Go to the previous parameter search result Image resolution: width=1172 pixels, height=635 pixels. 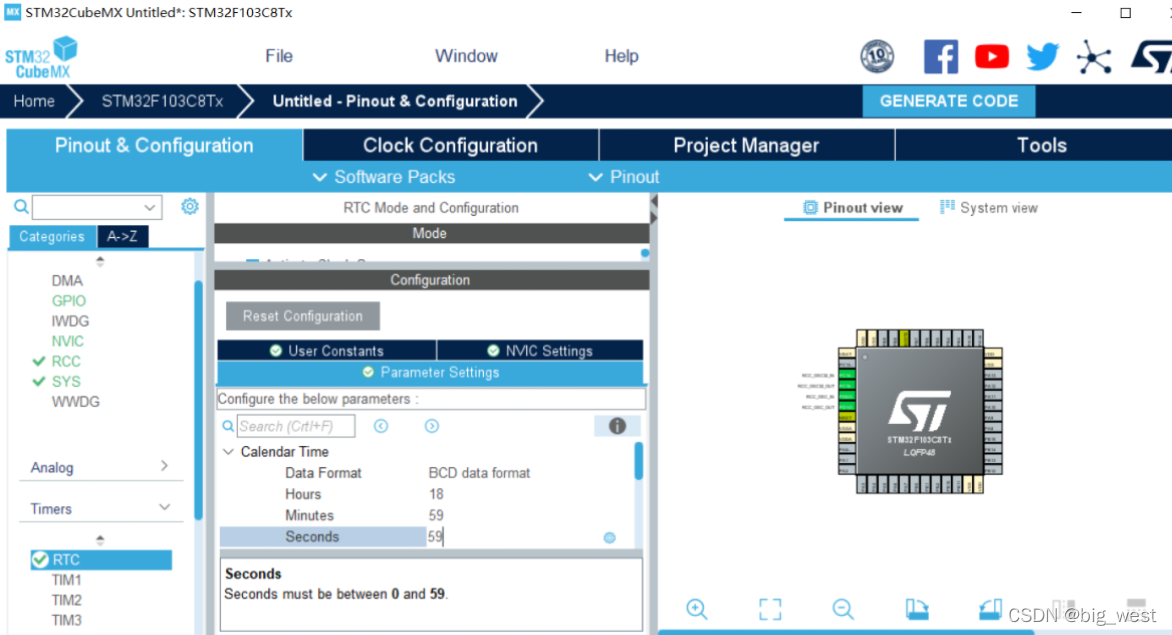pyautogui.click(x=380, y=426)
